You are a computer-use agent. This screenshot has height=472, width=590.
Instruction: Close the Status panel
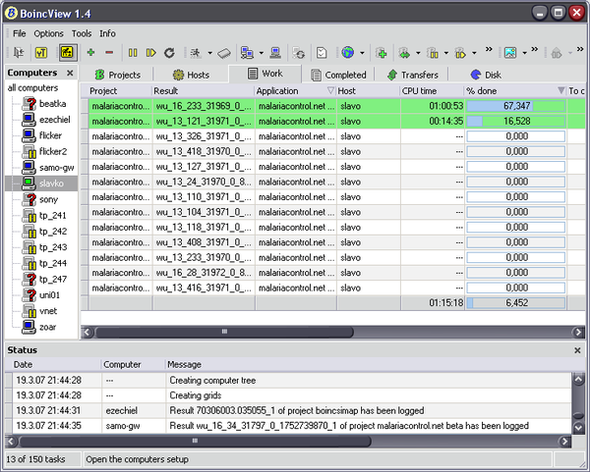click(578, 350)
